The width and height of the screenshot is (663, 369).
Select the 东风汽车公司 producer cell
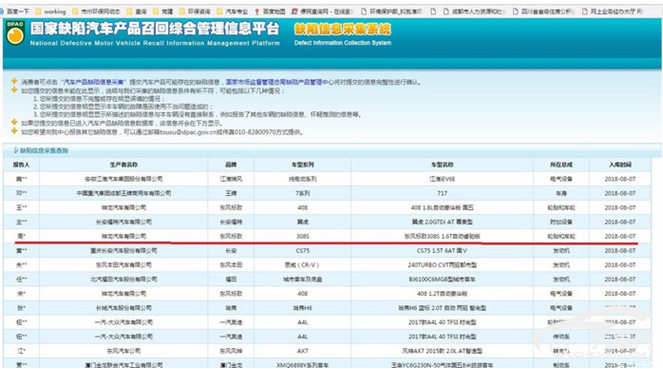(x=123, y=351)
